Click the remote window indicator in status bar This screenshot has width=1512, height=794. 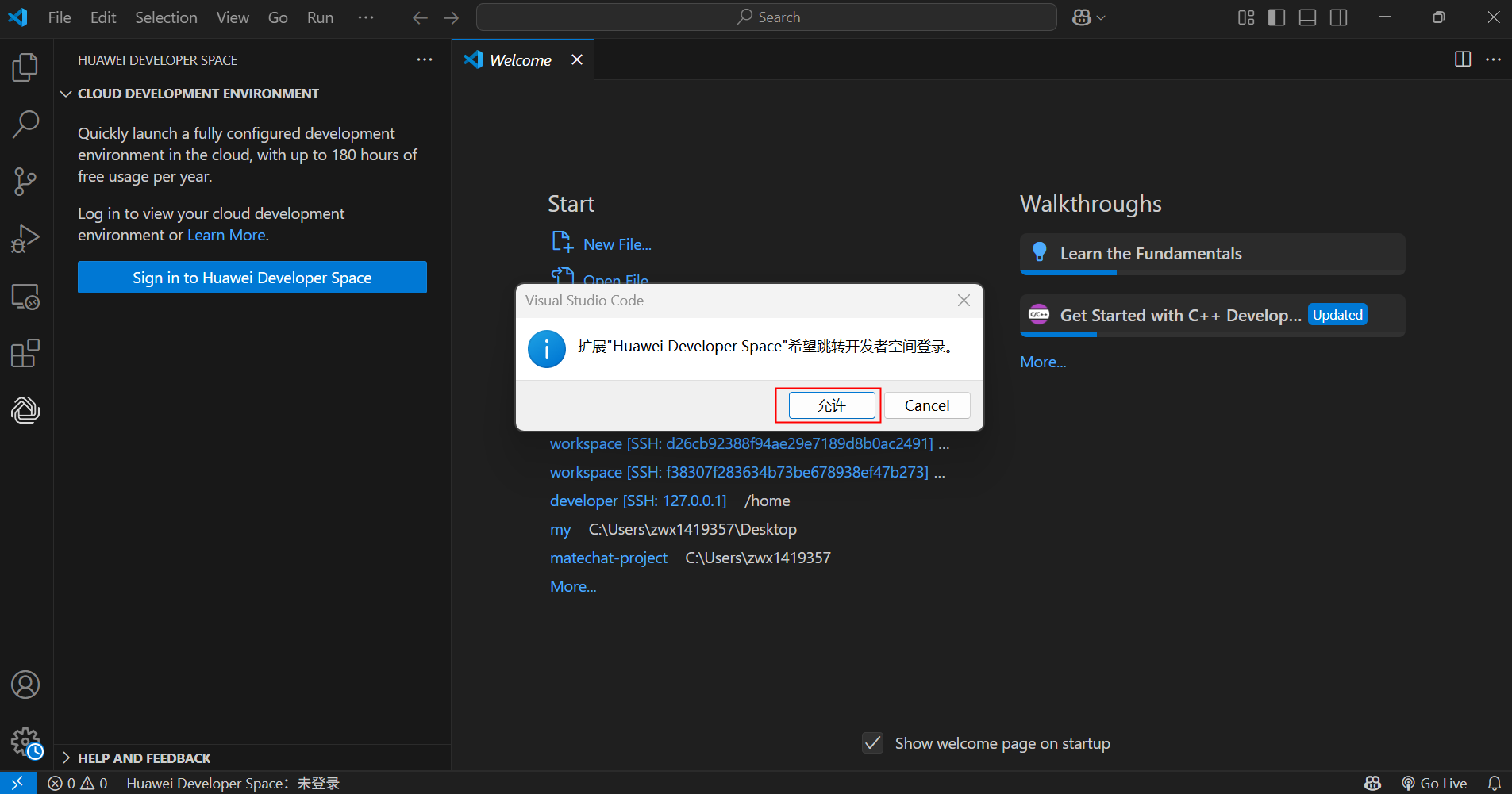coord(17,783)
